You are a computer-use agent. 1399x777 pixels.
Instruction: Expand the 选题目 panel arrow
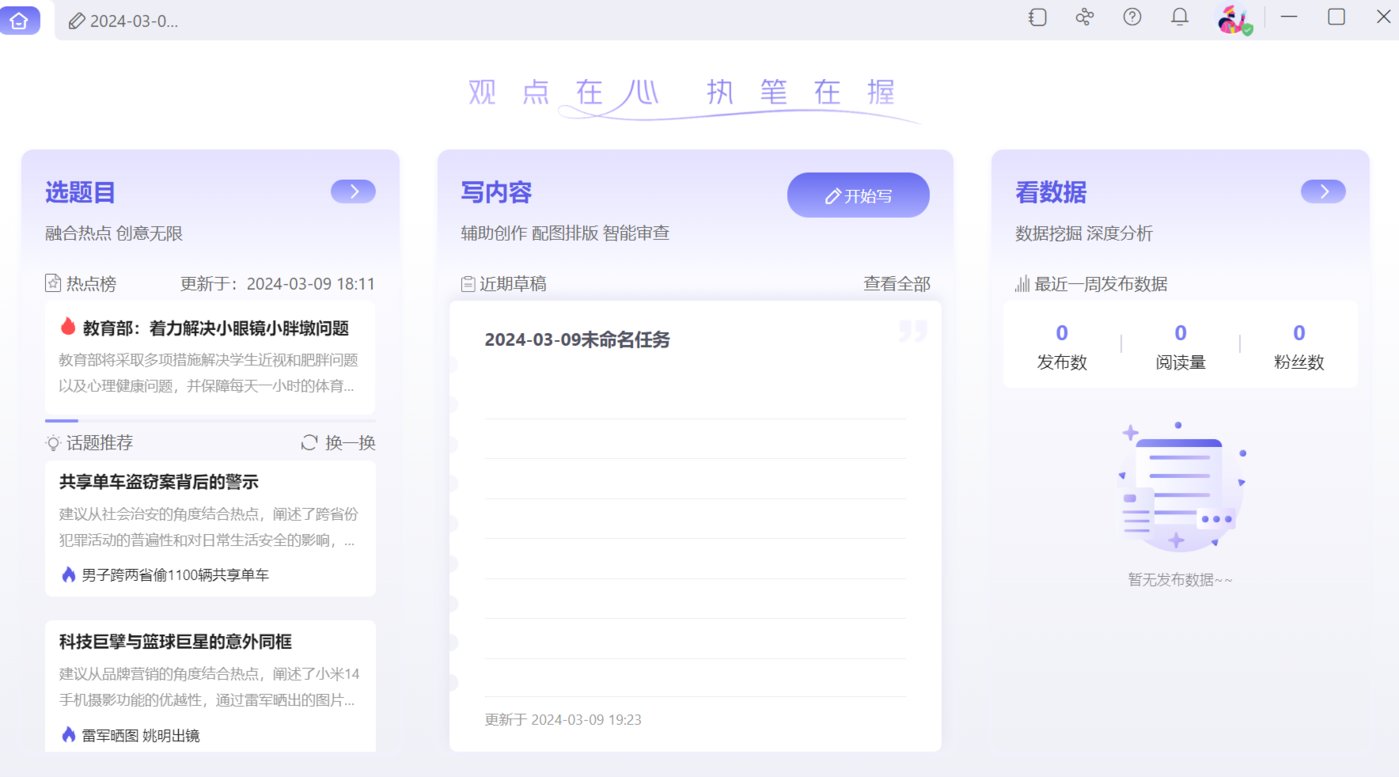[353, 191]
